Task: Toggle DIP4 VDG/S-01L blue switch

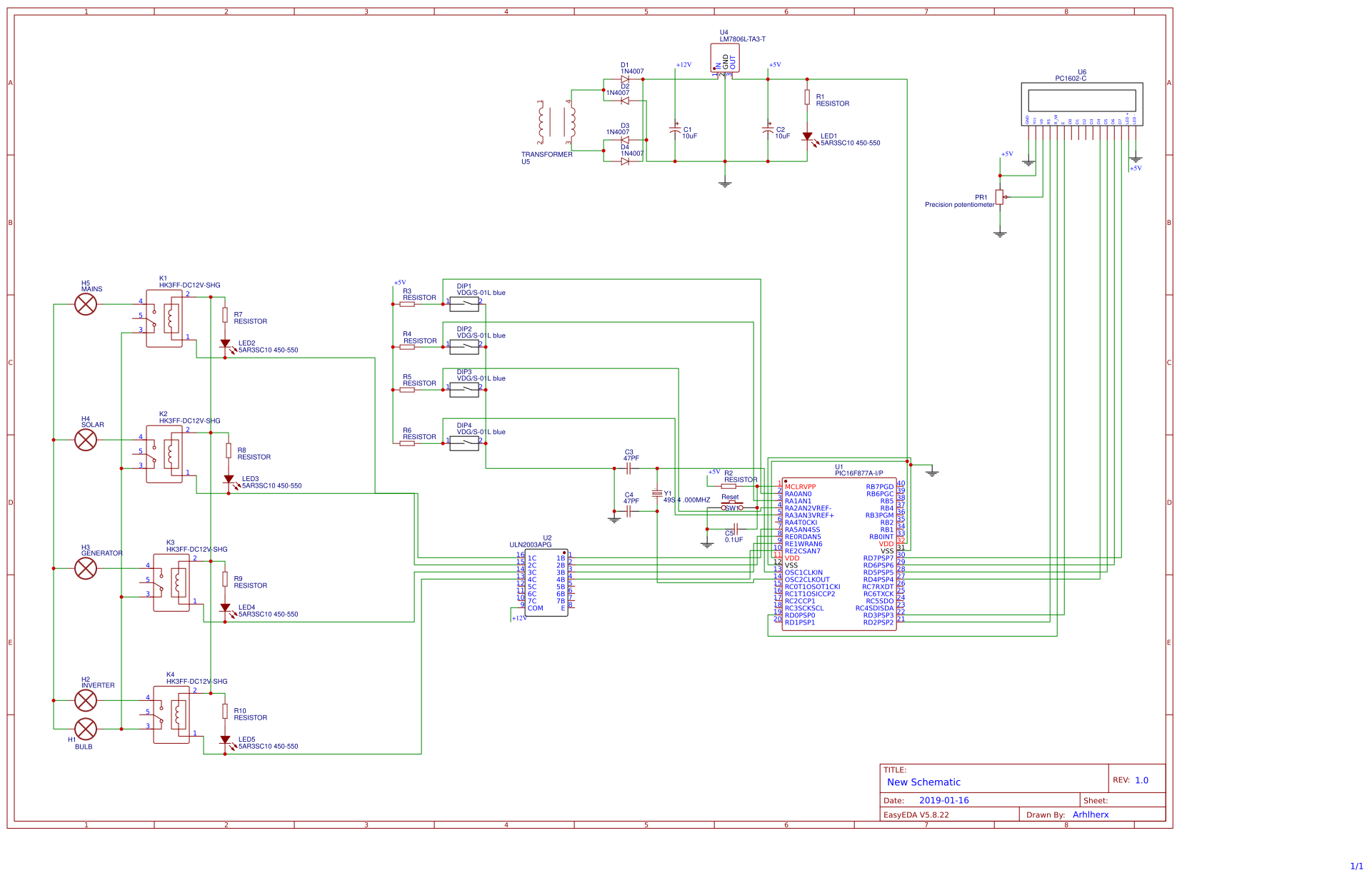Action: tap(463, 443)
